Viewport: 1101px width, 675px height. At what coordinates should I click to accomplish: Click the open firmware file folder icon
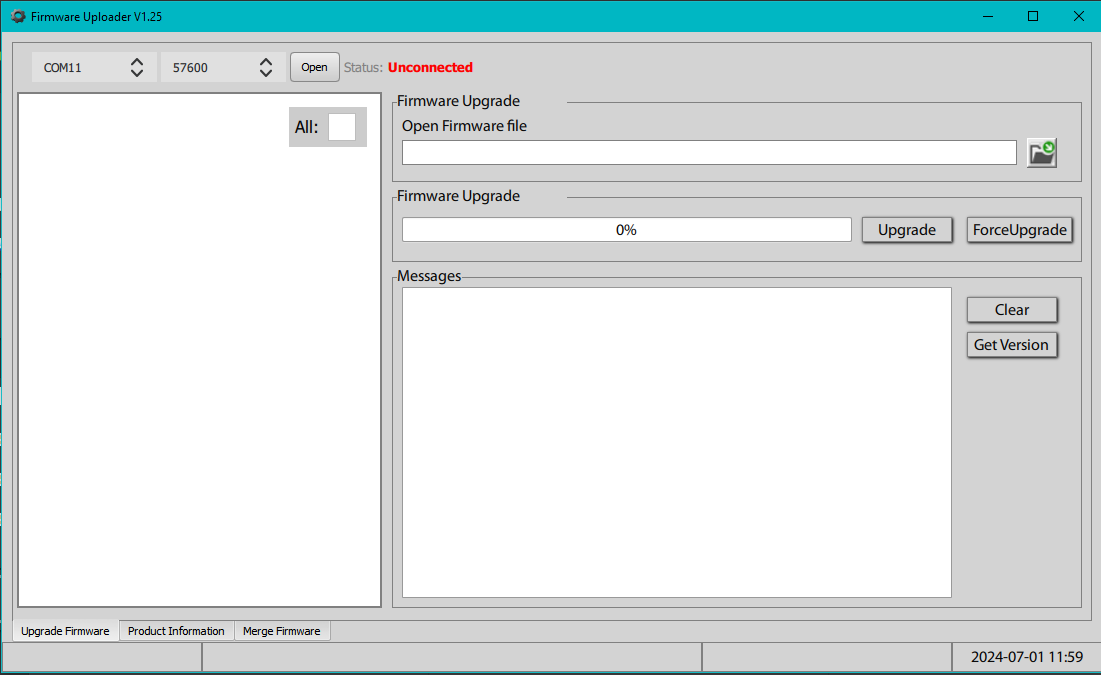pos(1041,152)
